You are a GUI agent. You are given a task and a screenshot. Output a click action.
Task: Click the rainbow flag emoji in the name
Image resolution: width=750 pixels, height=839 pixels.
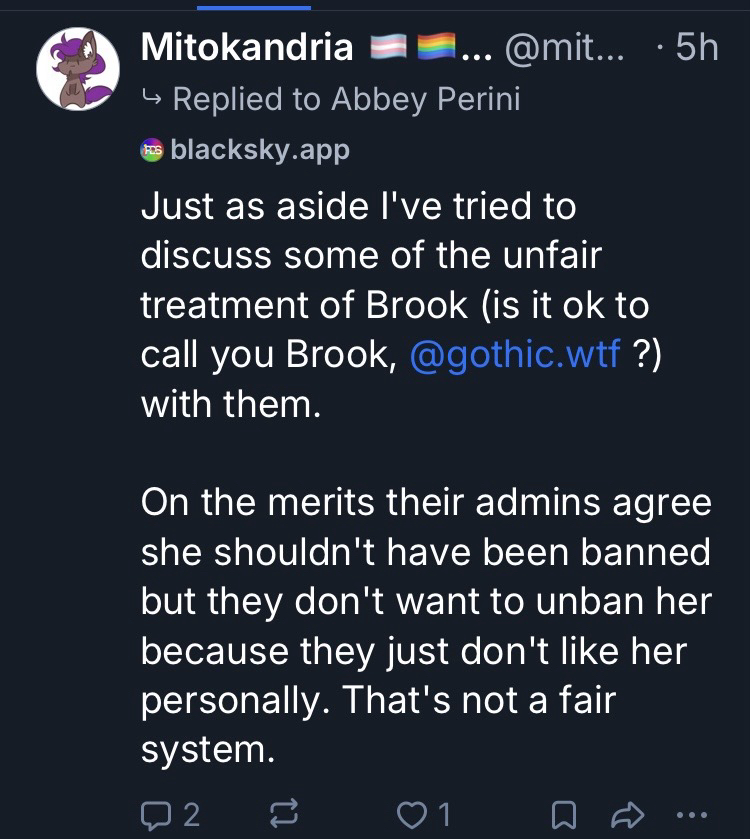click(x=434, y=47)
